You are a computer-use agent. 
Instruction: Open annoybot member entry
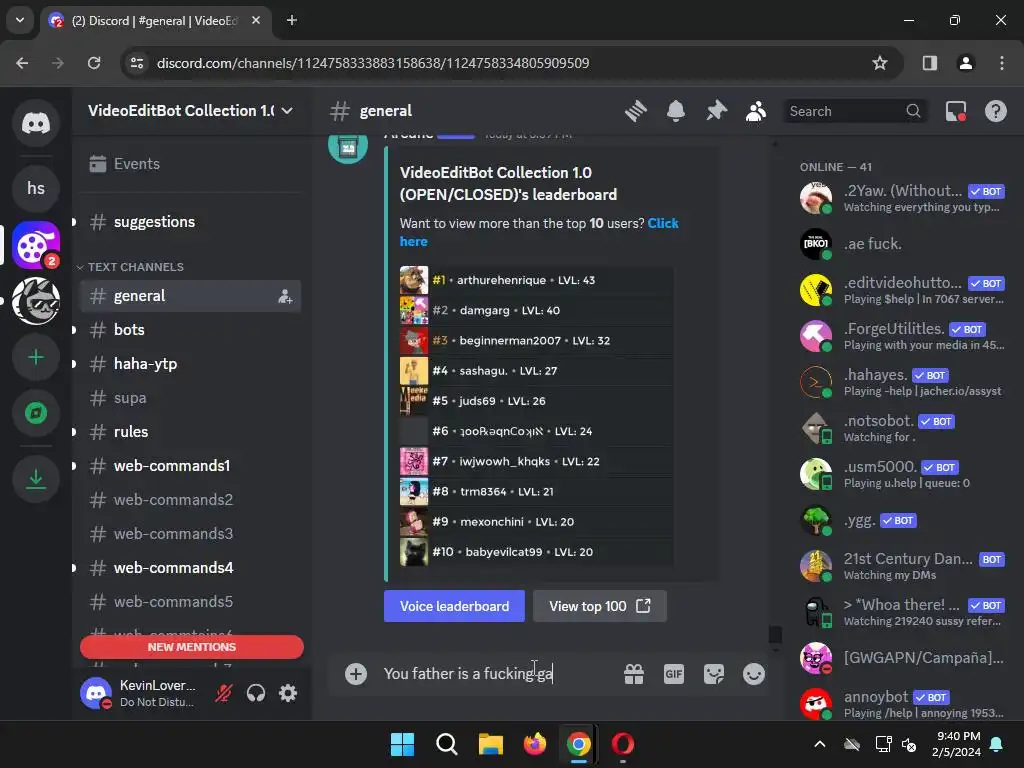(x=904, y=704)
